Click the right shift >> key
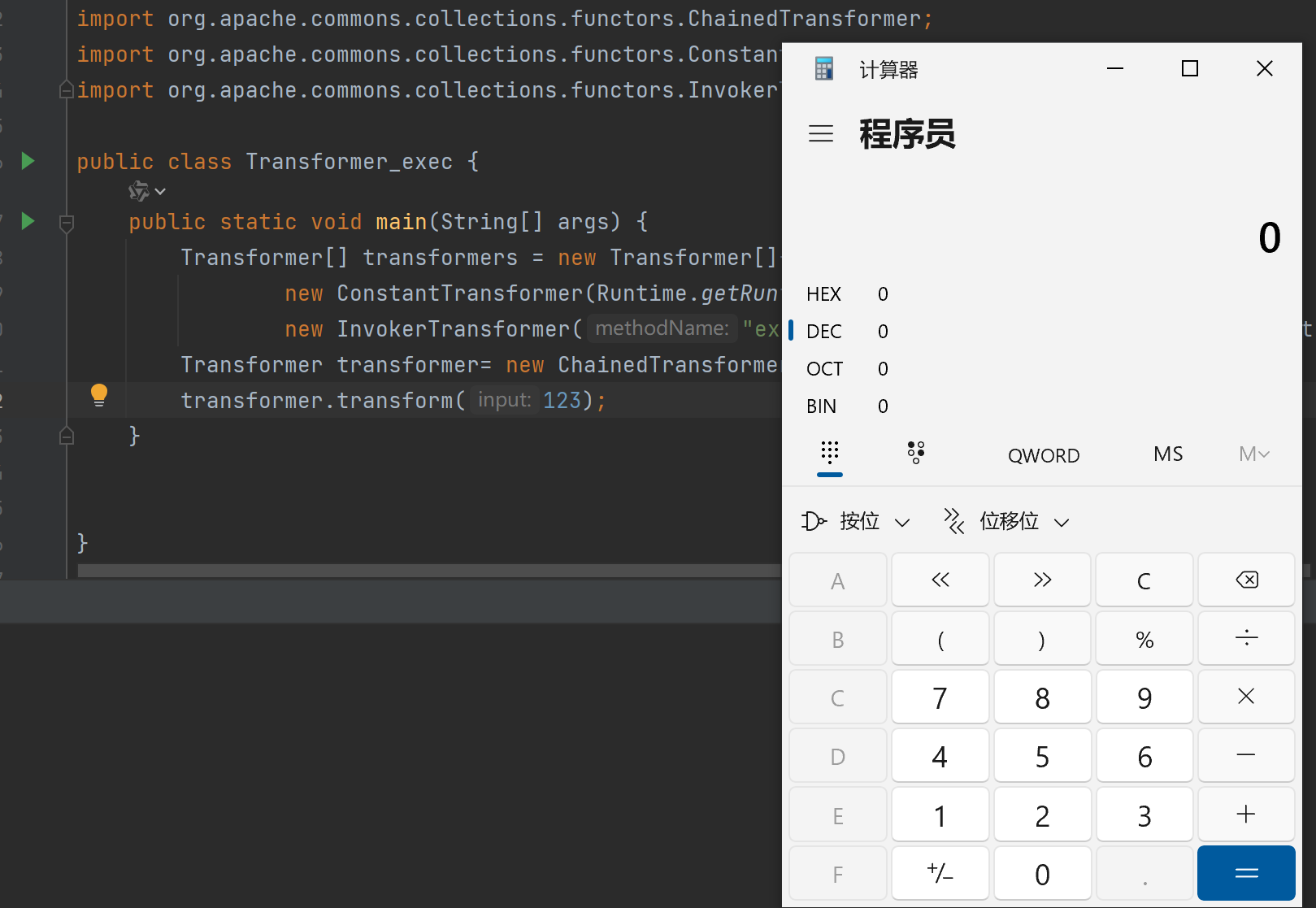The image size is (1316, 908). (1042, 580)
